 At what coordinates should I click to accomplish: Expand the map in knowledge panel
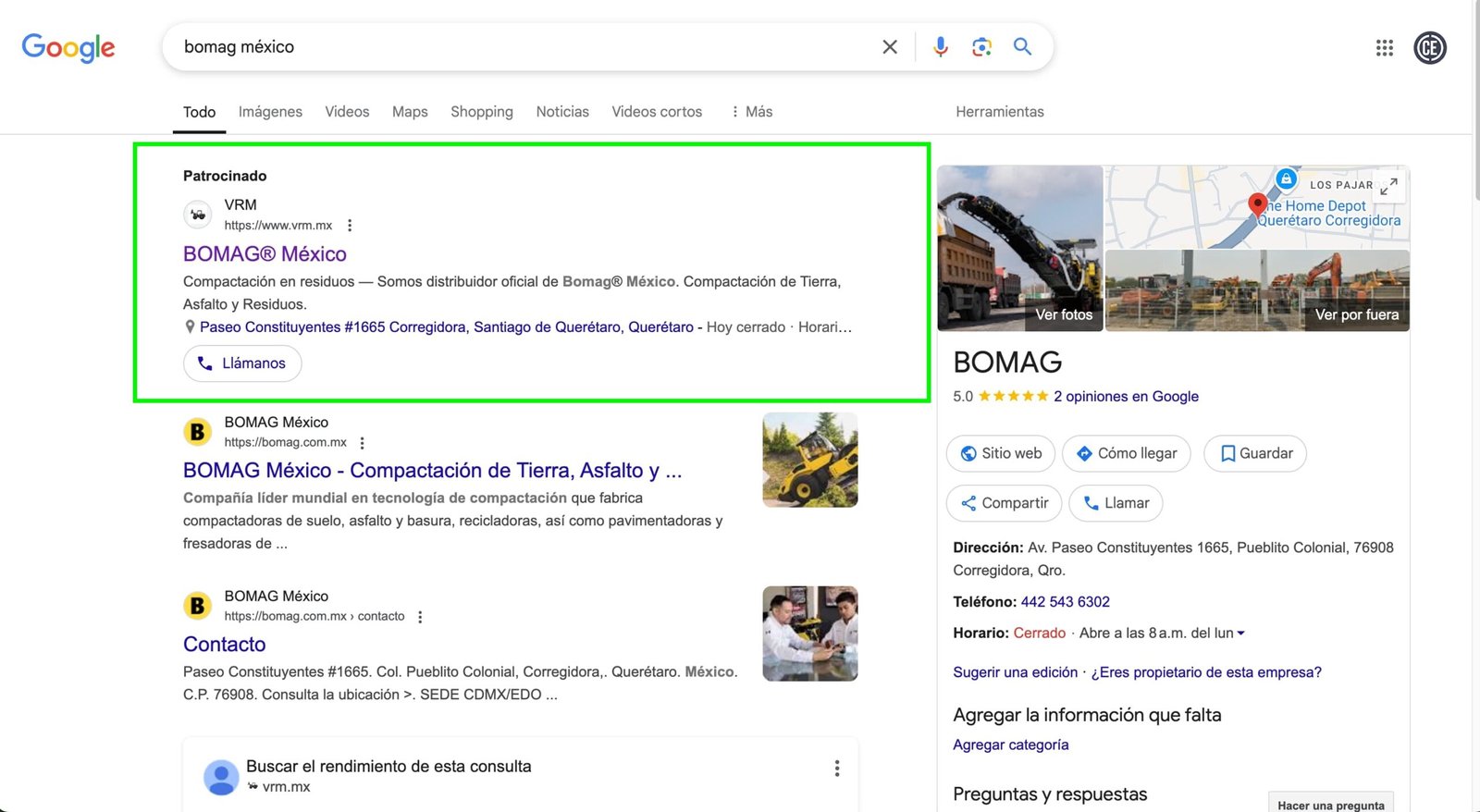point(1388,186)
